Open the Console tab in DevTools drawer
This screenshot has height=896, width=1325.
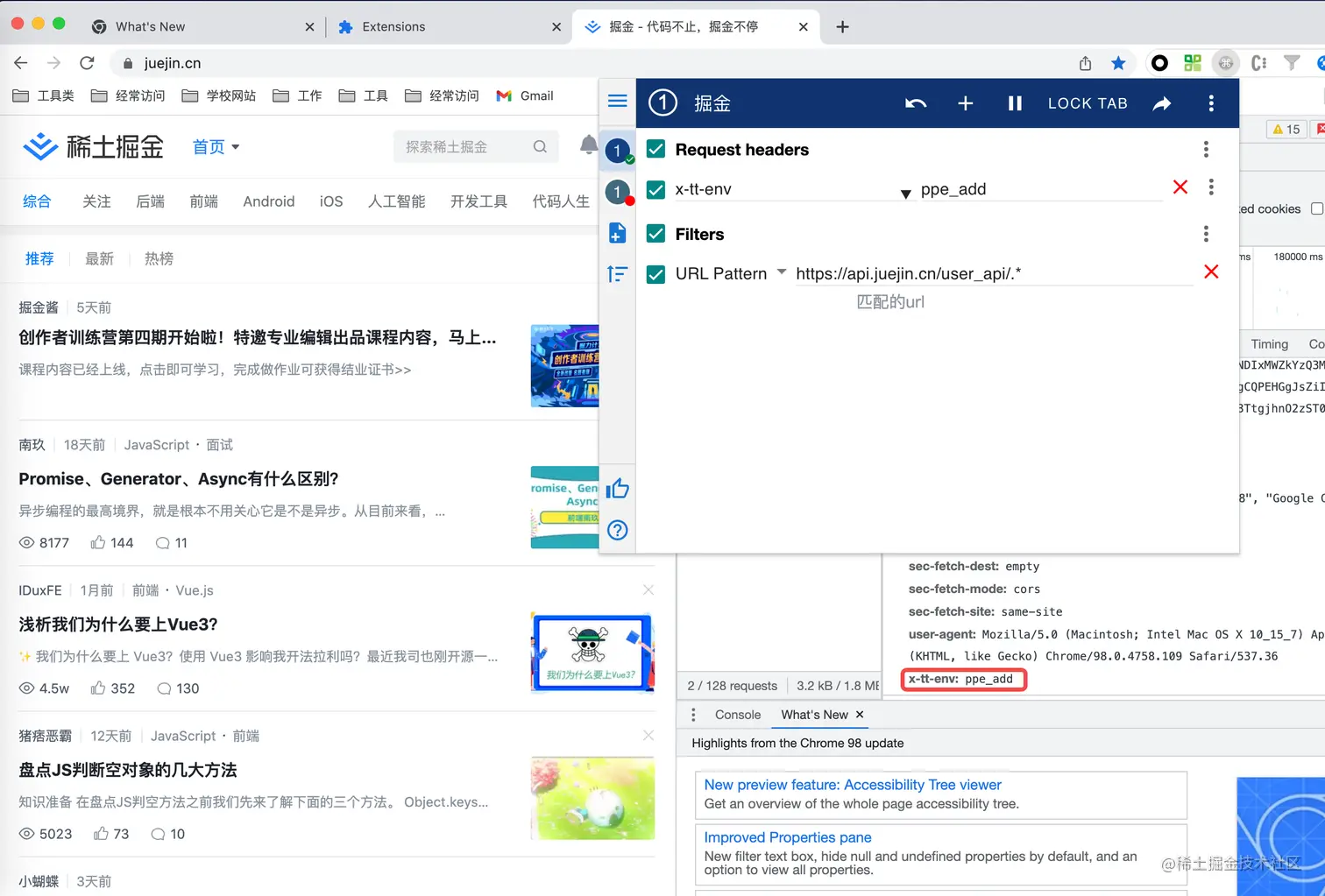tap(738, 715)
